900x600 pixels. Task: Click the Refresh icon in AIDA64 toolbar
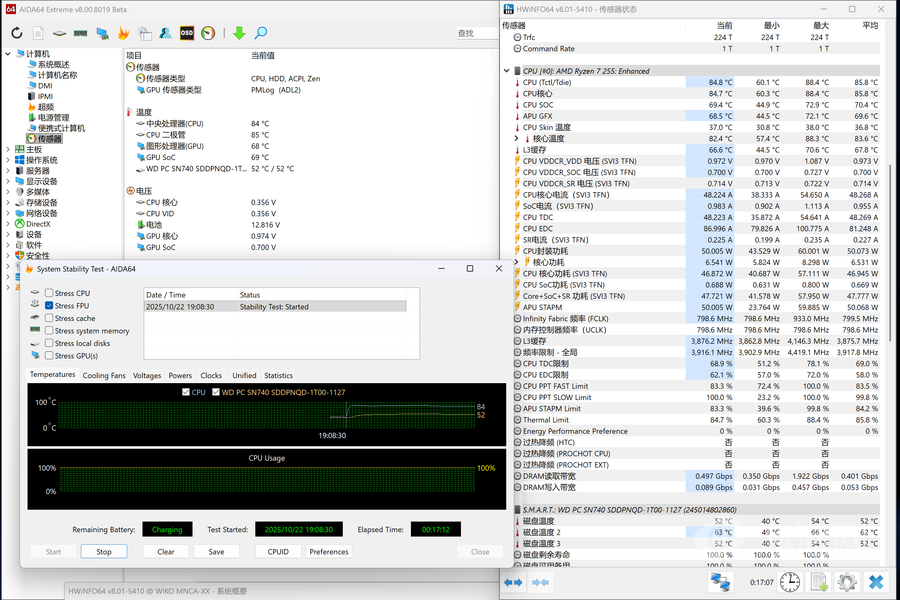(17, 33)
